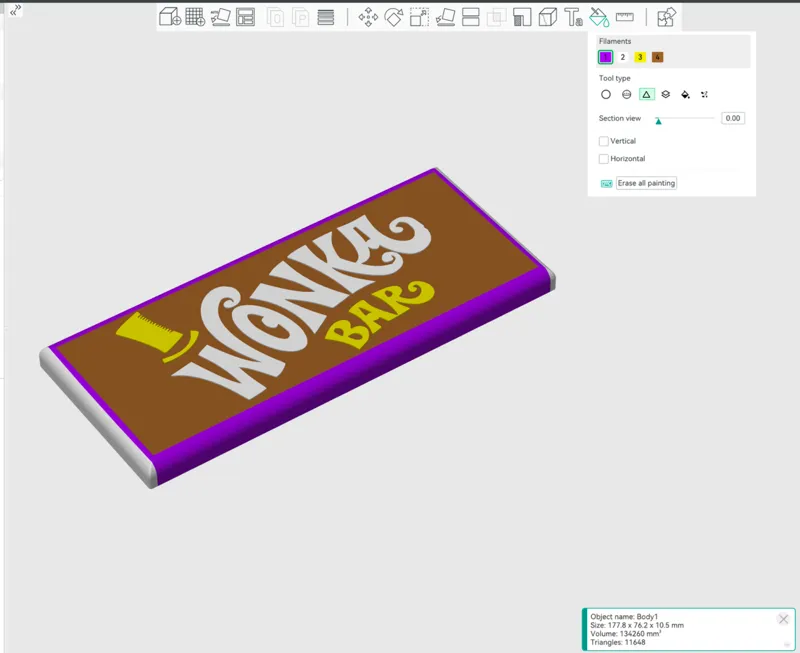The height and width of the screenshot is (653, 800).
Task: Open the Text shape tool
Action: tap(573, 17)
